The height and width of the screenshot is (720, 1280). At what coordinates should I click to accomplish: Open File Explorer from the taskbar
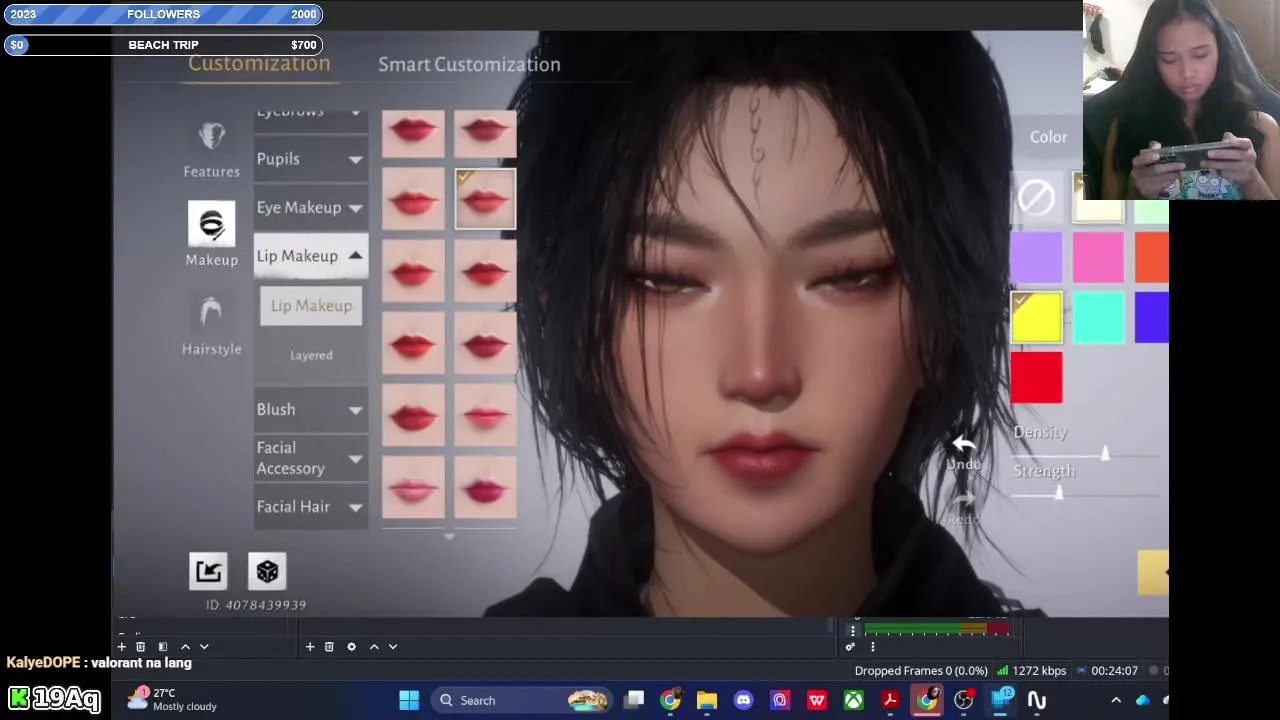[707, 700]
